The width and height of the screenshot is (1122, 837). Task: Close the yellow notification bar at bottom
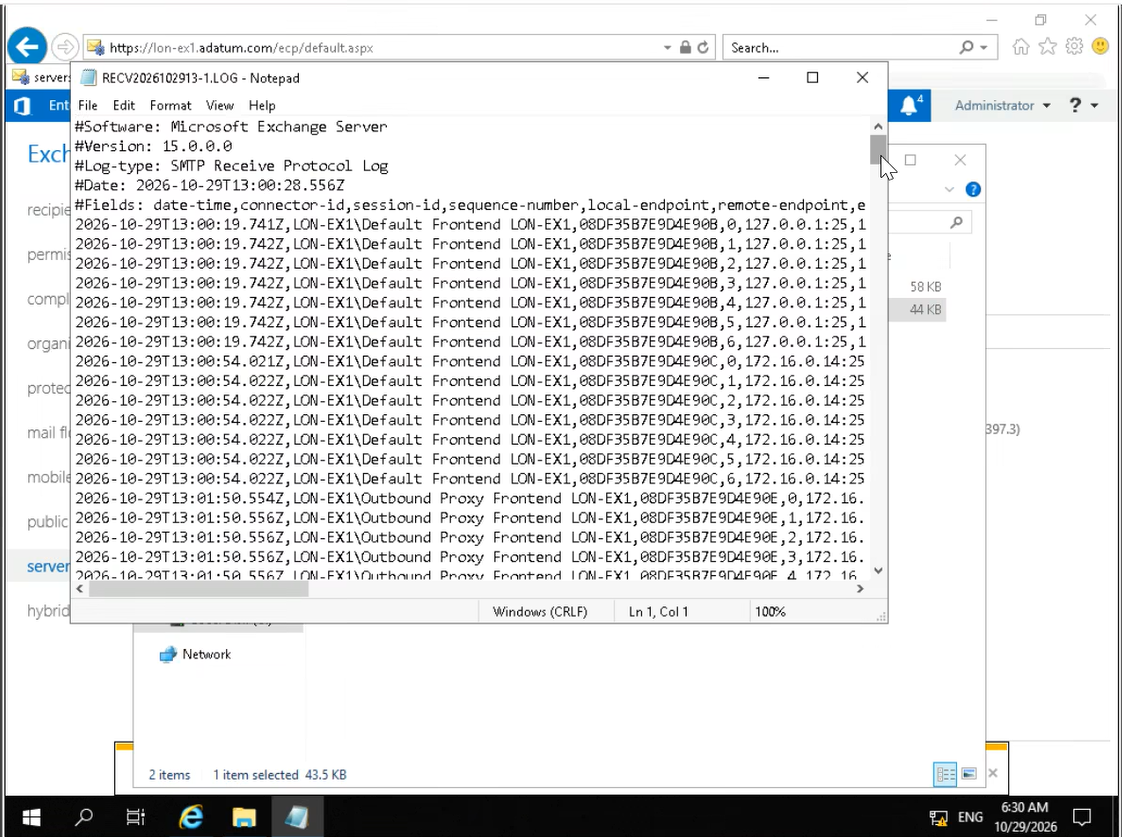(x=992, y=773)
